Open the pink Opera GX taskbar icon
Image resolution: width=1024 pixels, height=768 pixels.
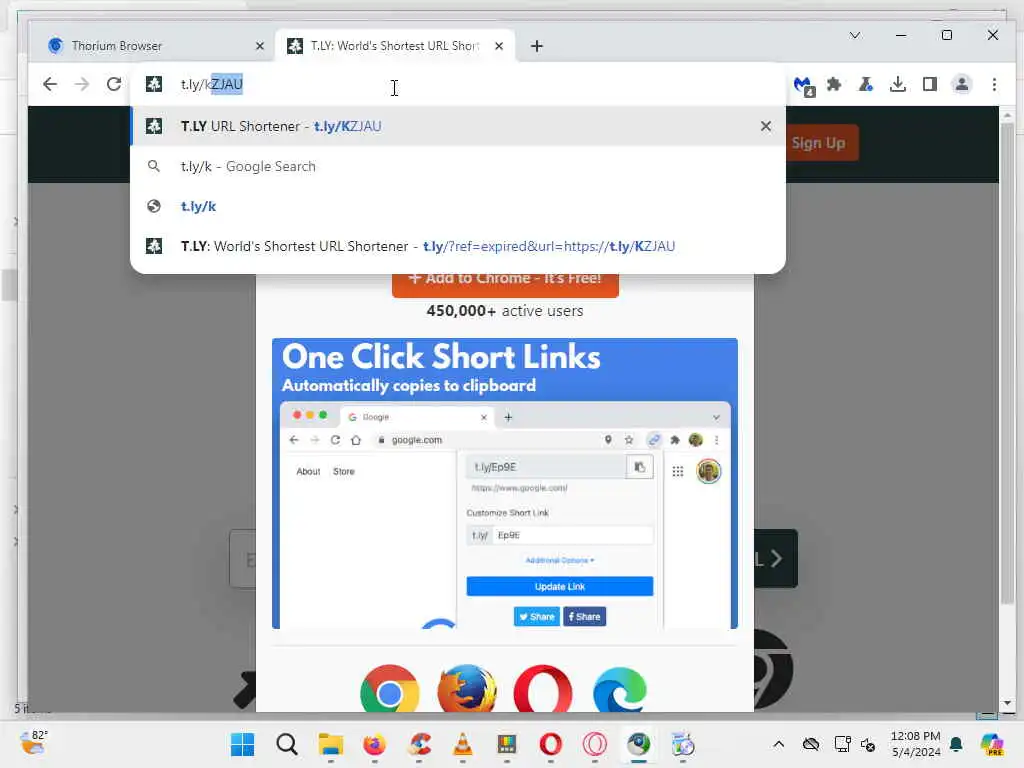coord(594,744)
